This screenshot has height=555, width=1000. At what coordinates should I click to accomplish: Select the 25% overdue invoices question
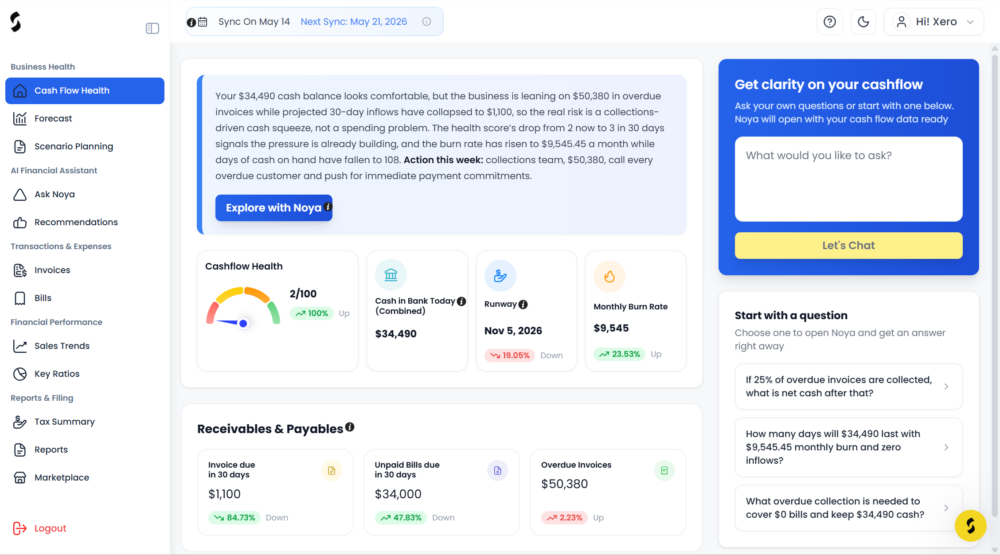click(848, 387)
